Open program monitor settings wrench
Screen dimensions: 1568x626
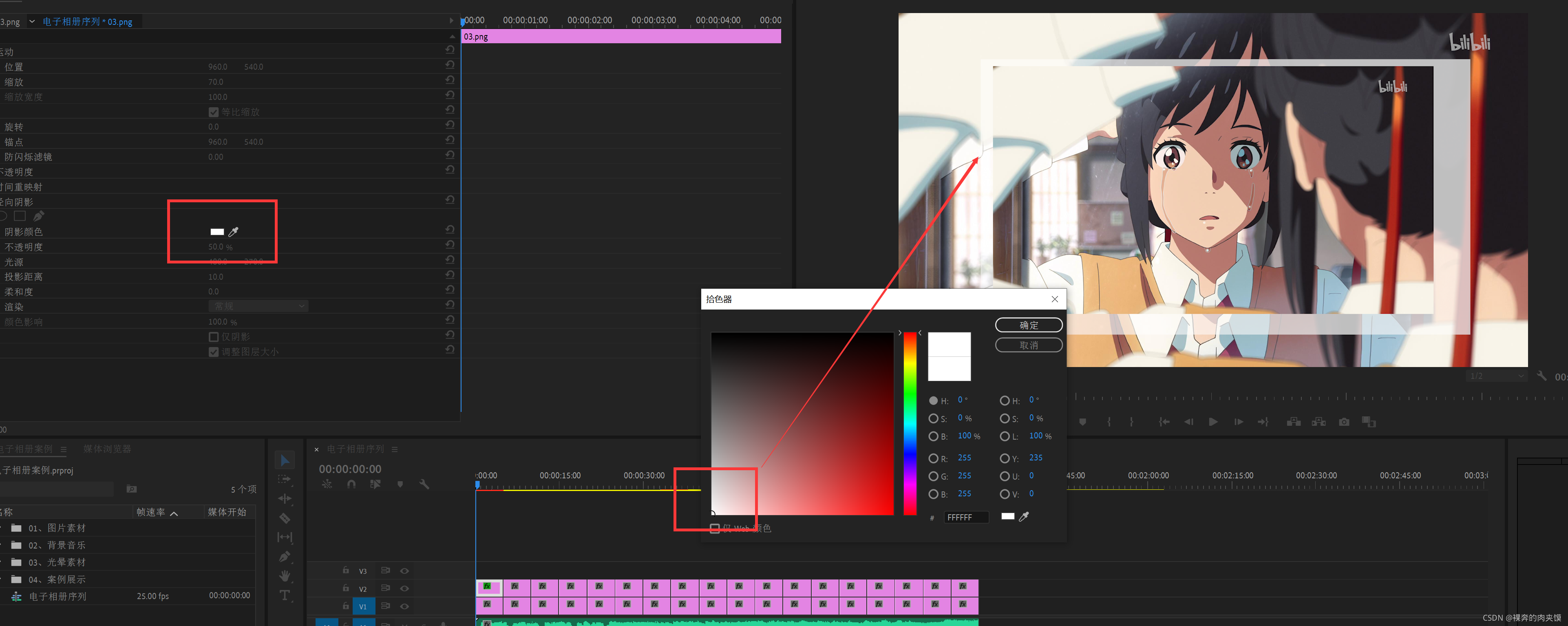tap(1541, 376)
